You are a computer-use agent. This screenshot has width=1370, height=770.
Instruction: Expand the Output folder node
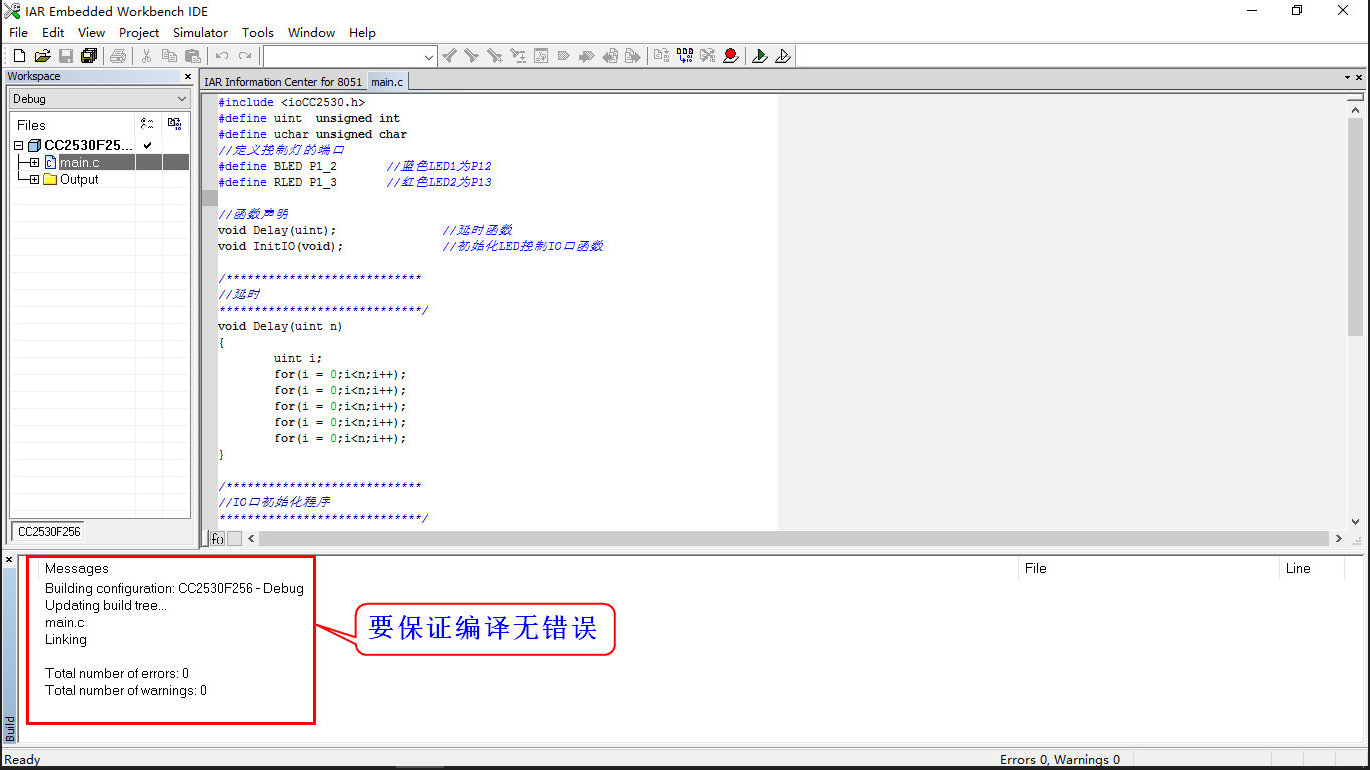click(x=34, y=180)
